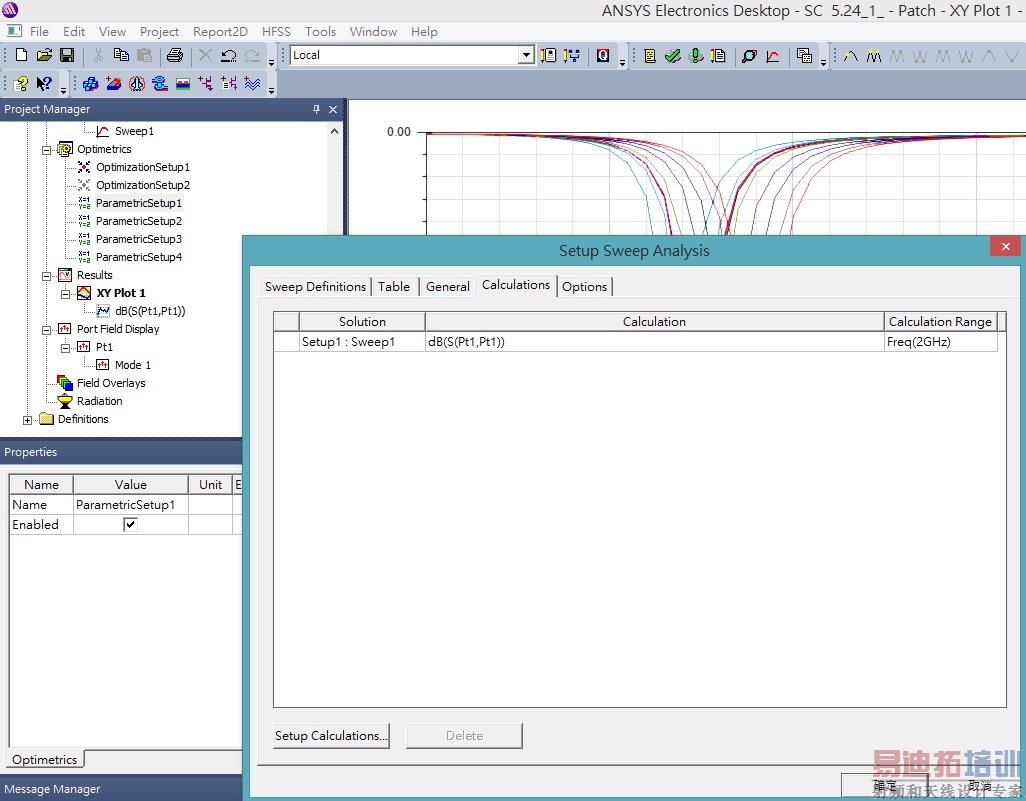Click the What's This help cursor icon
Viewport: 1026px width, 801px height.
[x=44, y=84]
